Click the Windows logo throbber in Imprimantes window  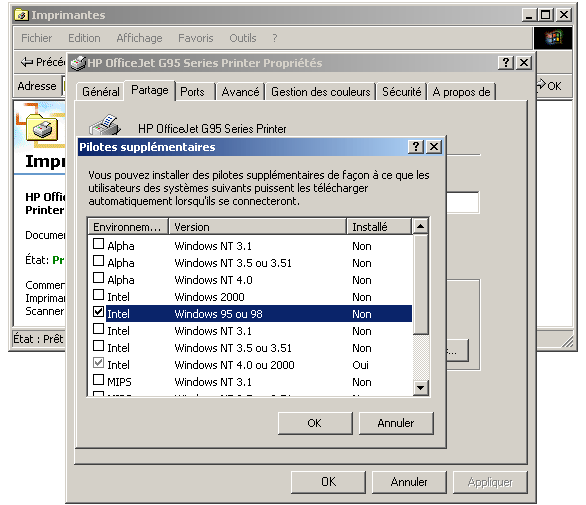click(553, 38)
